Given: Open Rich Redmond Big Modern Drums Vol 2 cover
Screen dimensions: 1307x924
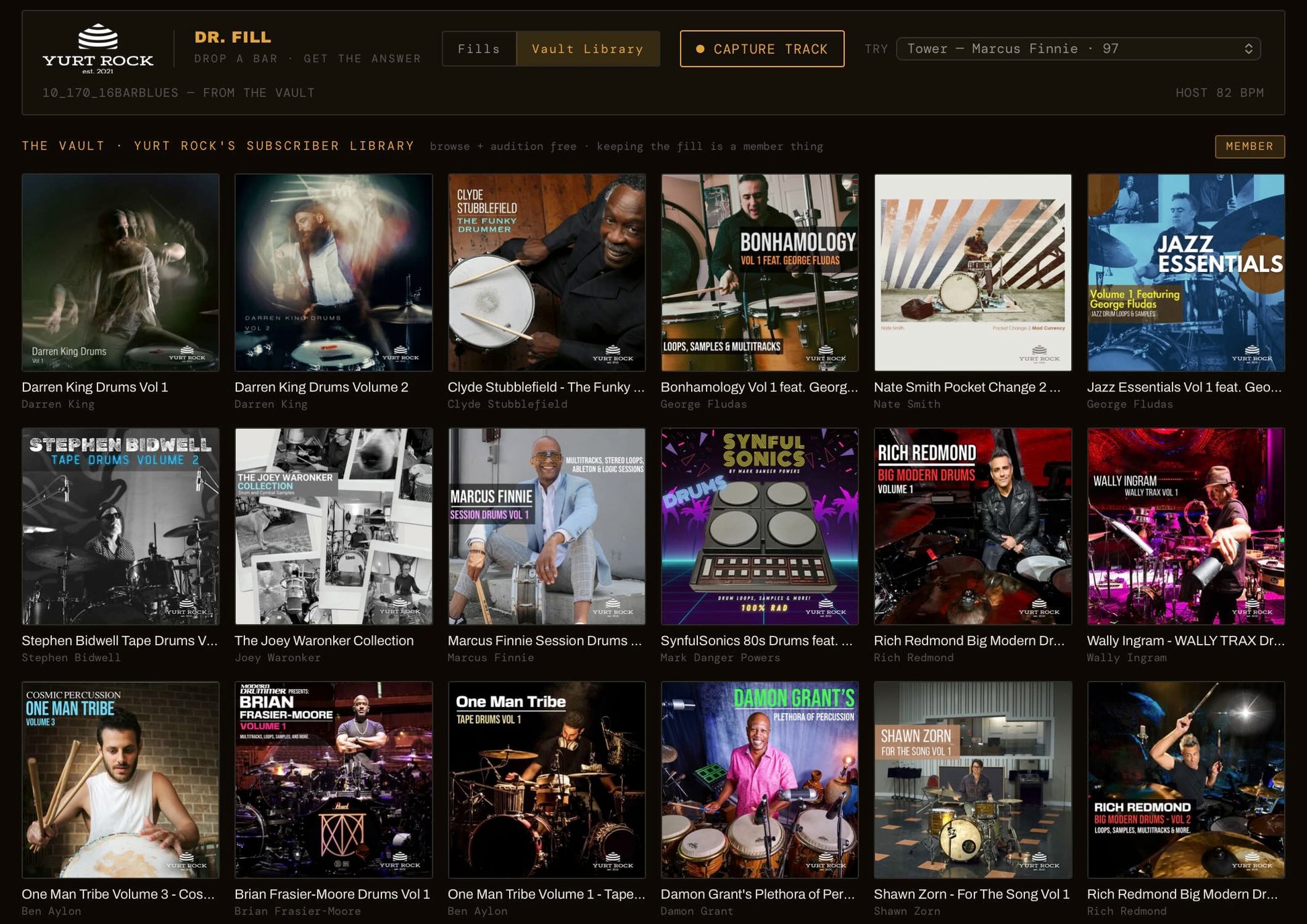Looking at the screenshot, I should pyautogui.click(x=1186, y=780).
